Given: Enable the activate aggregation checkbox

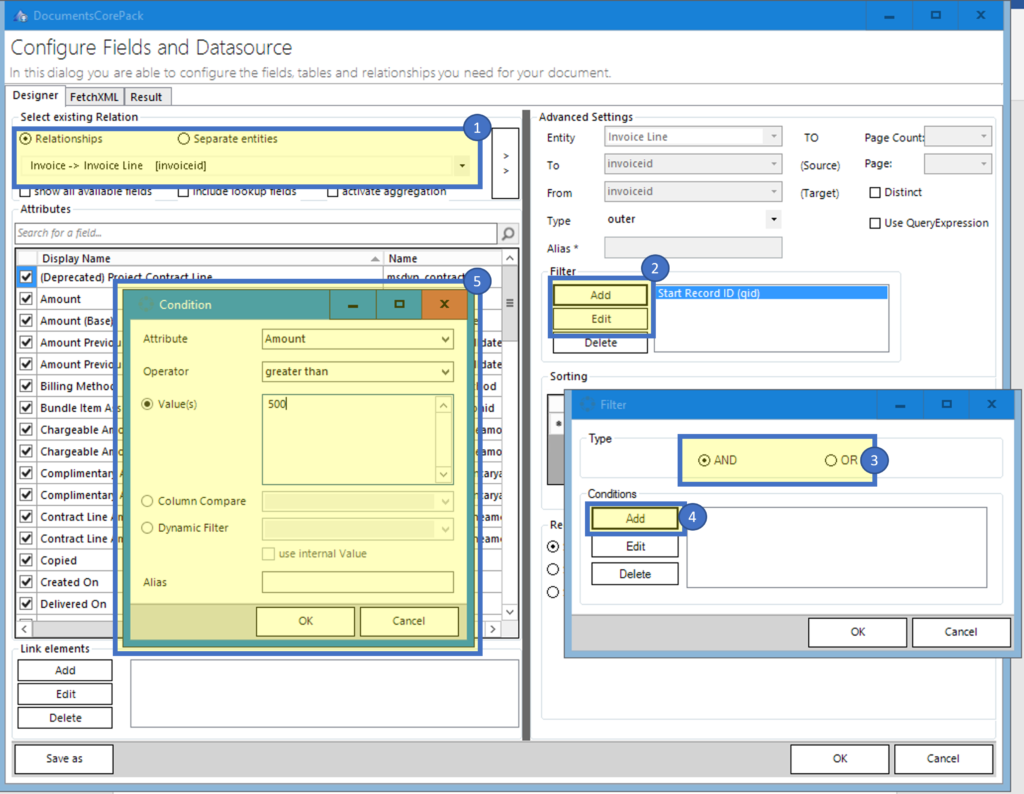Looking at the screenshot, I should 334,192.
